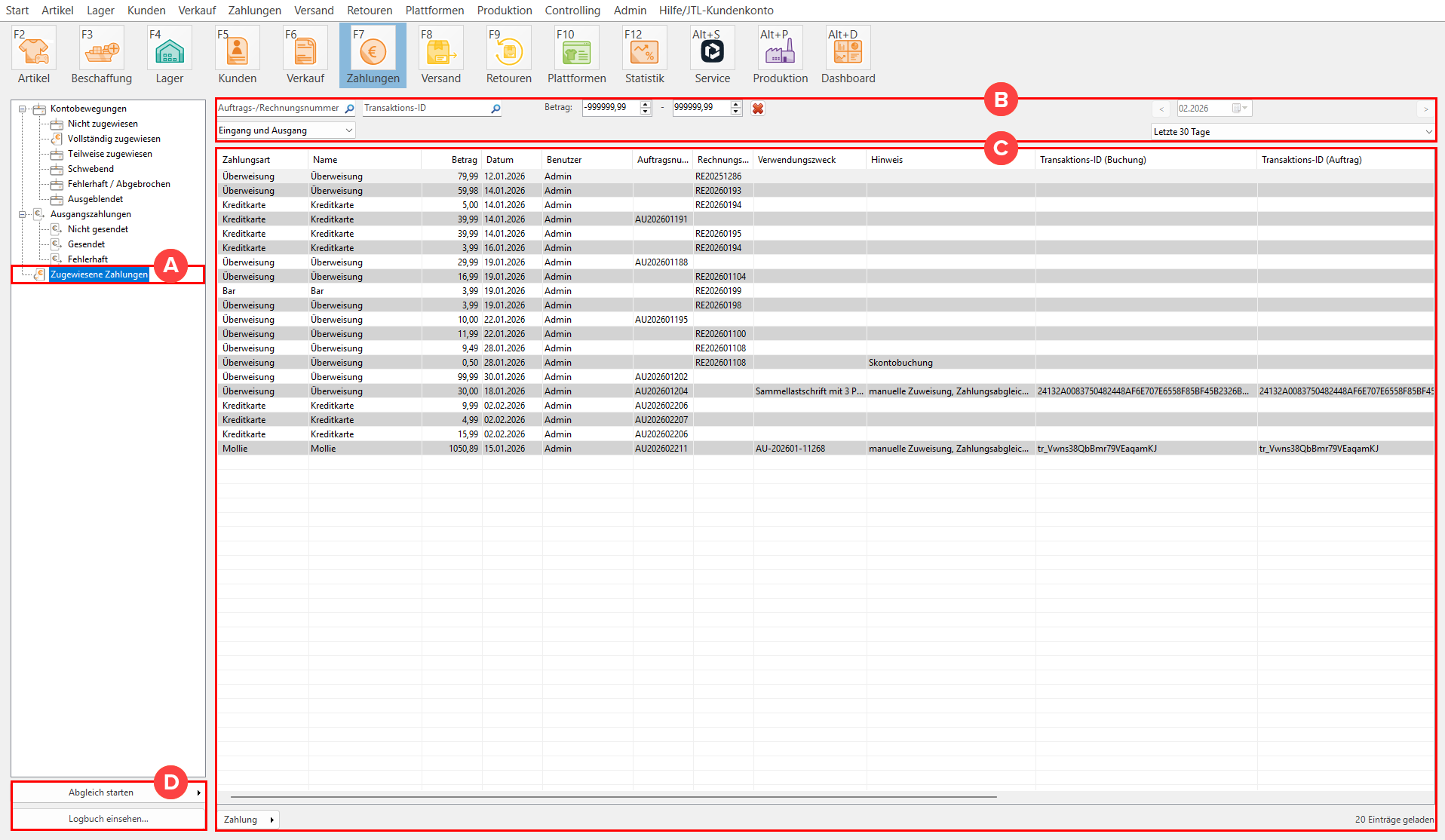Open the Artikel module icon
Viewport: 1445px width, 840px height.
click(34, 51)
